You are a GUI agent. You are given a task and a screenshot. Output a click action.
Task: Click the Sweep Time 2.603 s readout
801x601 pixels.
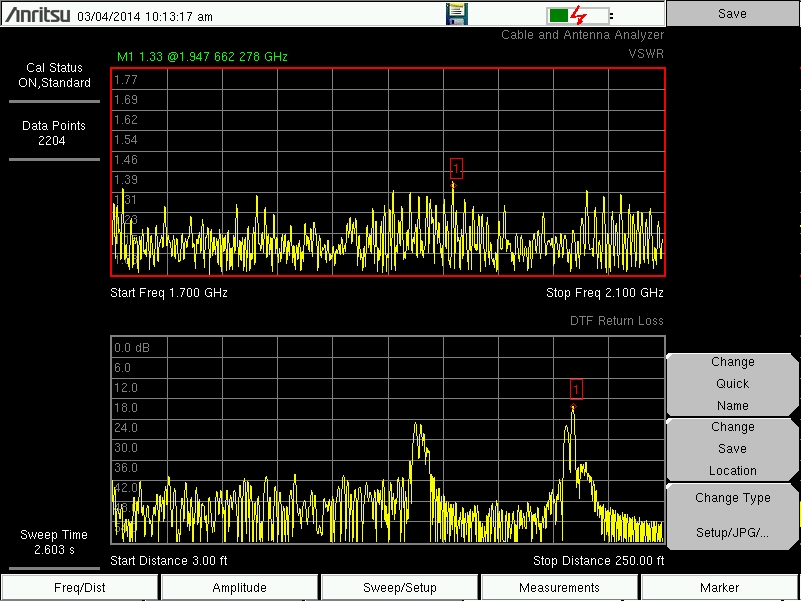[55, 542]
